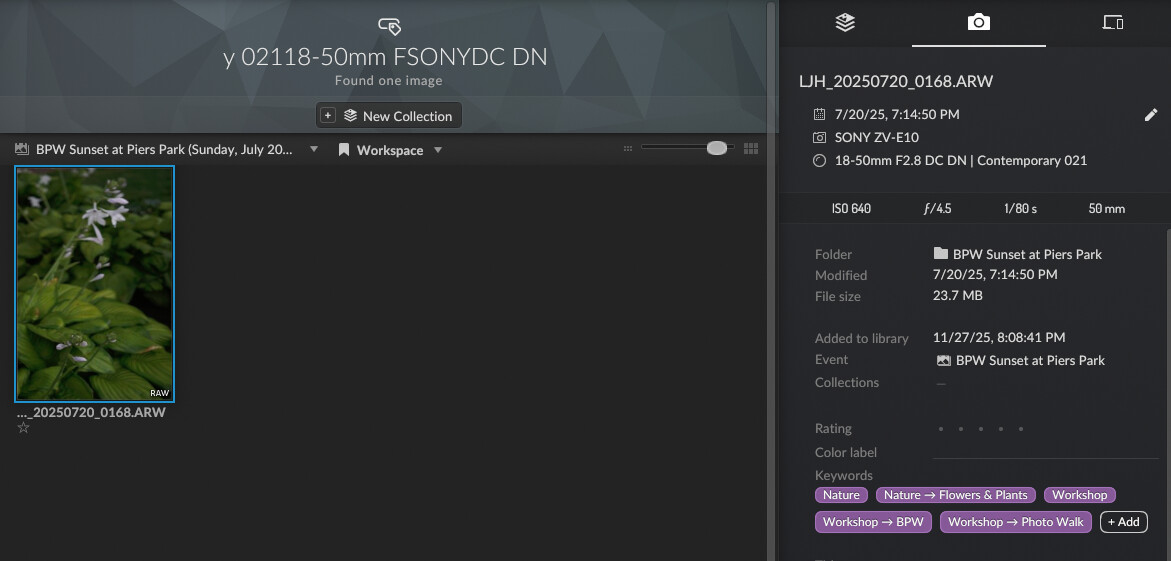Click the BPW Sunset at Piers Park folder icon

coord(940,254)
